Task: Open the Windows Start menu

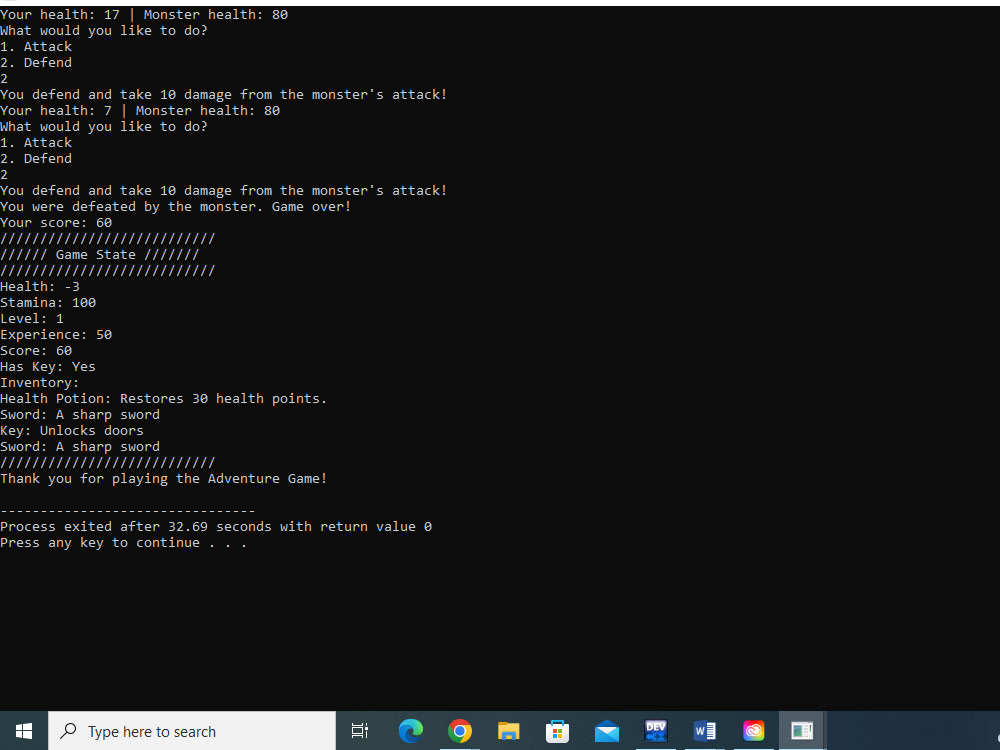Action: tap(23, 731)
